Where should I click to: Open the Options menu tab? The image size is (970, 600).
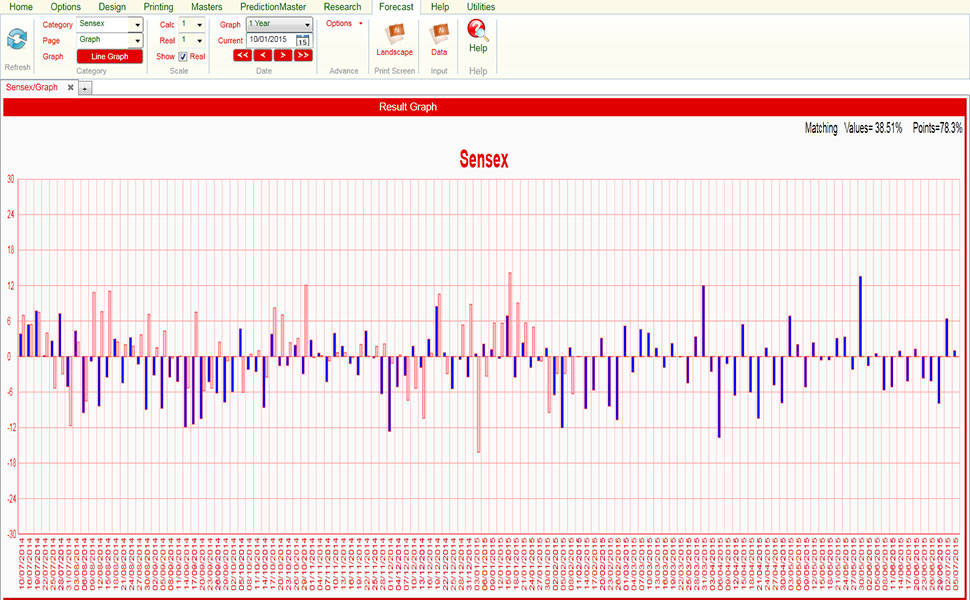tap(66, 7)
